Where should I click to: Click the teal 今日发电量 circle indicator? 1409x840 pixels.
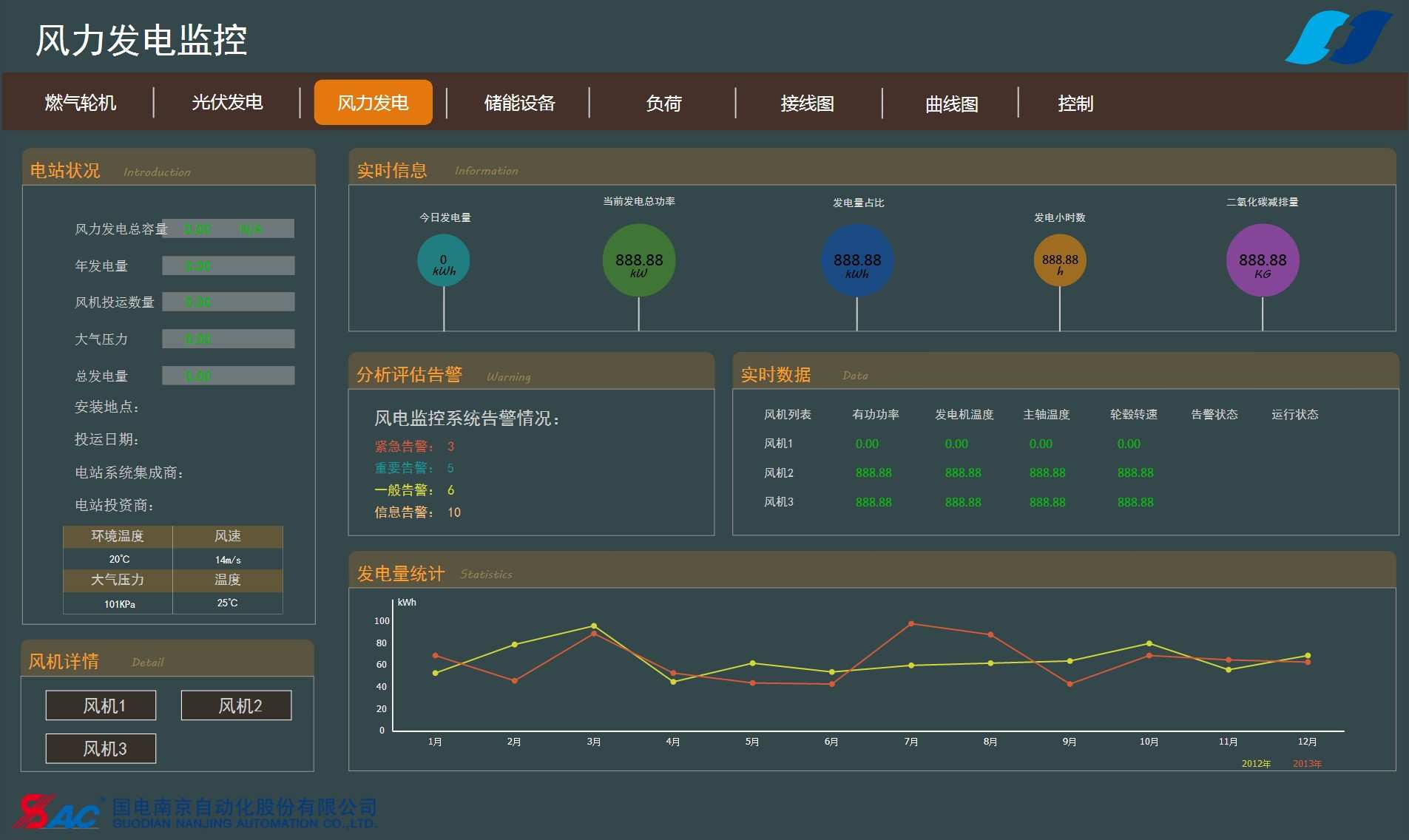coord(444,261)
